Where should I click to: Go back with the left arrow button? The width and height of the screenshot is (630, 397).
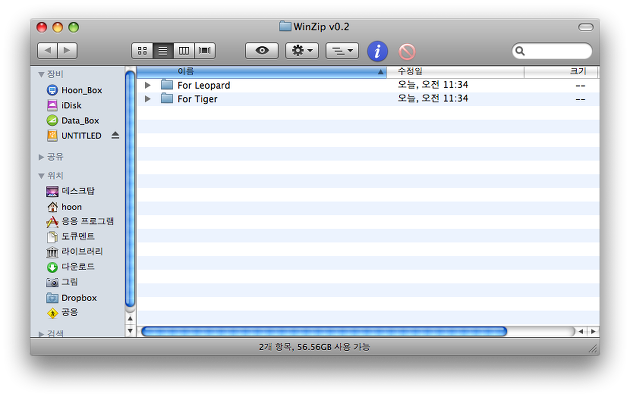47,51
